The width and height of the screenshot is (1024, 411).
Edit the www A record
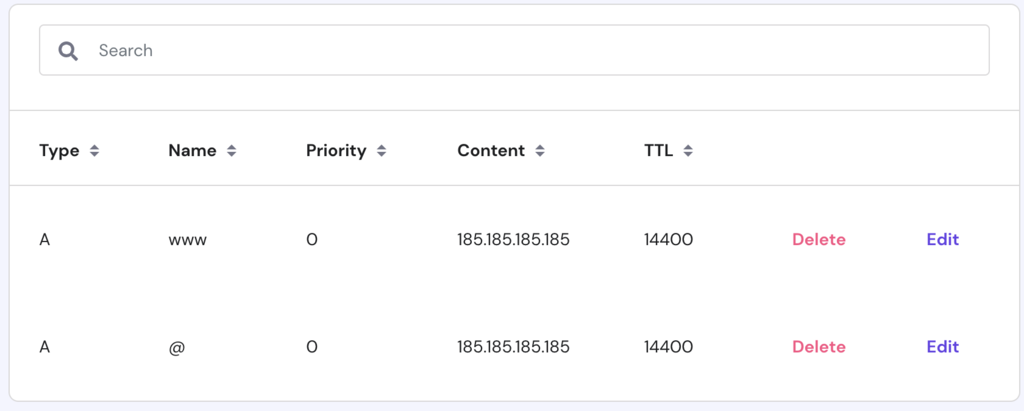[942, 240]
